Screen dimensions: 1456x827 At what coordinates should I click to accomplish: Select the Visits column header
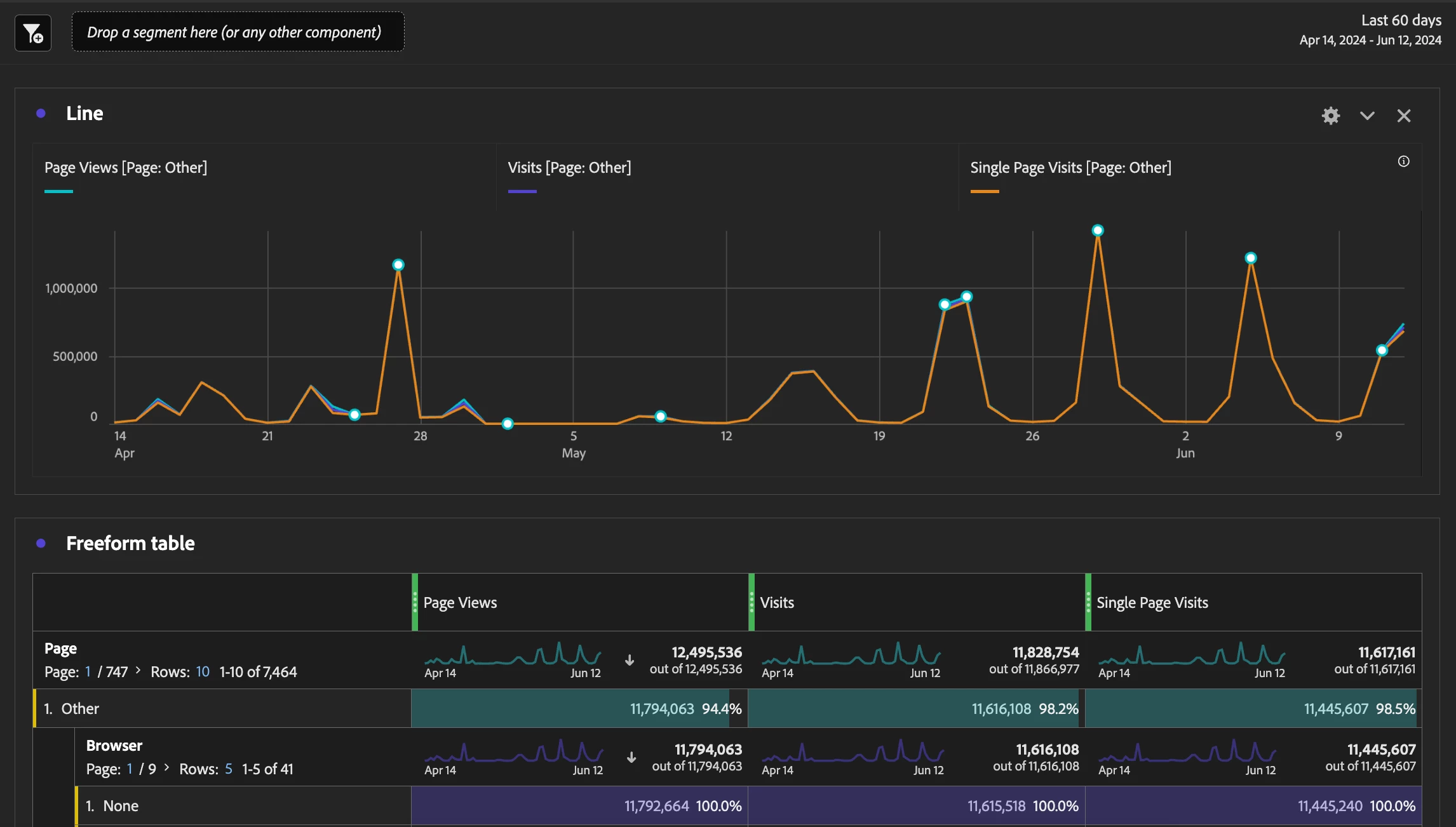tap(777, 603)
